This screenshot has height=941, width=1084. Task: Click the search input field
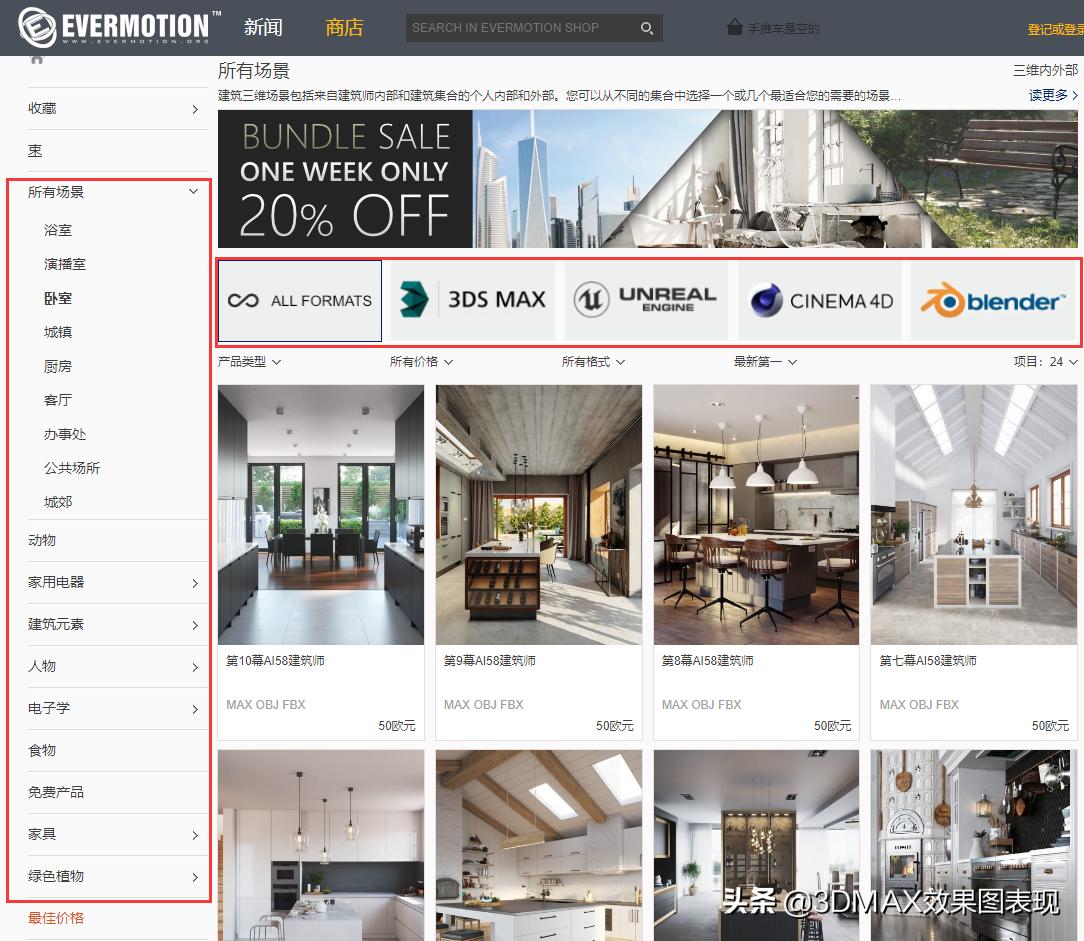pos(522,28)
